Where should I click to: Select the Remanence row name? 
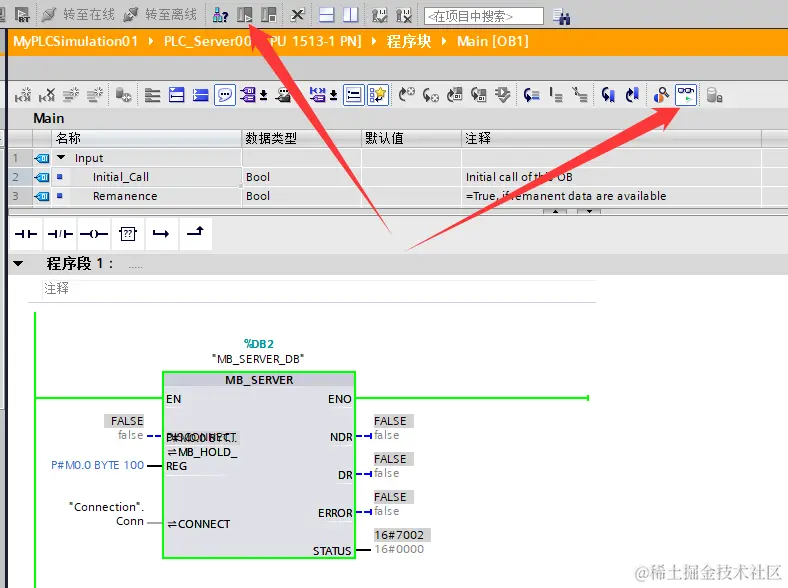tap(125, 196)
